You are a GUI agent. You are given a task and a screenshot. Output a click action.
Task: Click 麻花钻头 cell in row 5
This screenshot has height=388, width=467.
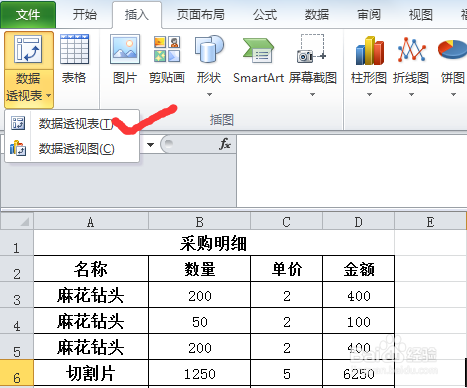click(x=91, y=347)
